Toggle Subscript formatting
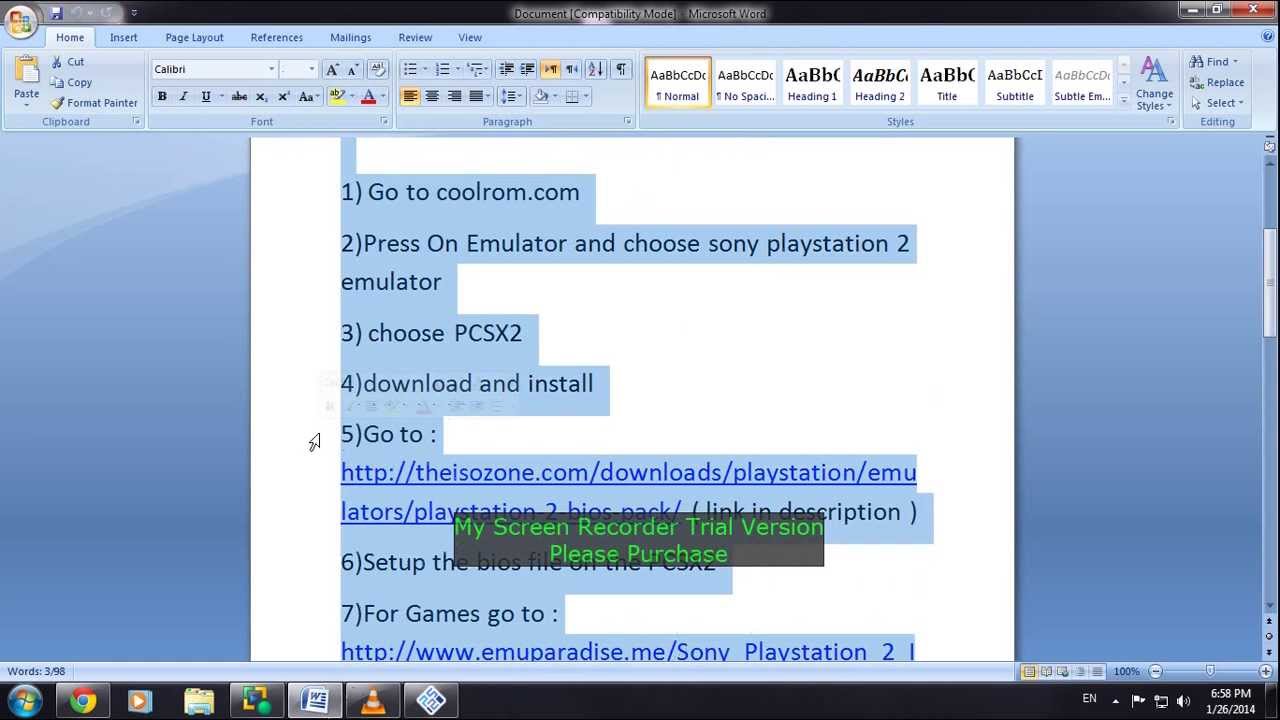1280x720 pixels. click(261, 96)
